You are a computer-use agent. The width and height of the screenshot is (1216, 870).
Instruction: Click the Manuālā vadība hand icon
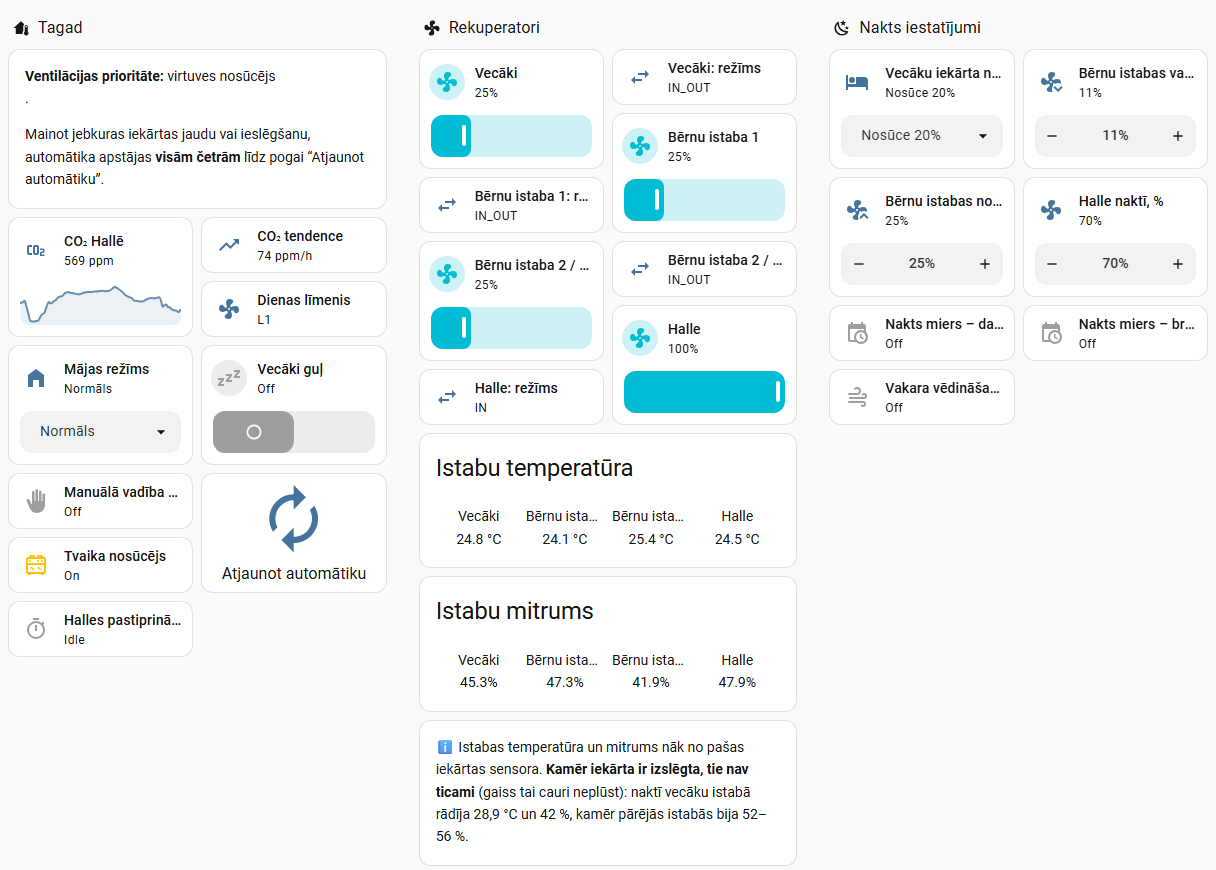[x=36, y=501]
